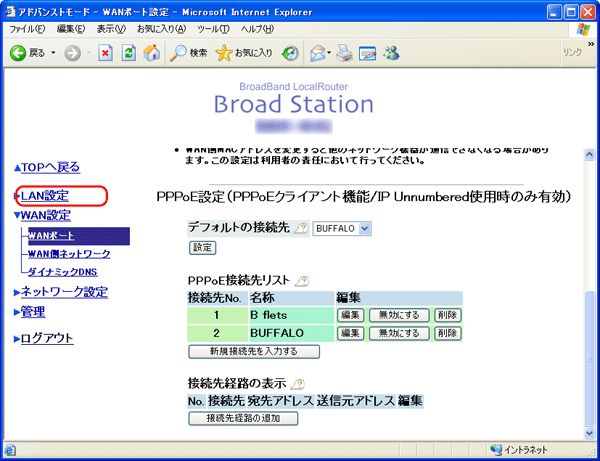Click the Edit page icon
The image size is (600, 461).
[x=367, y=53]
